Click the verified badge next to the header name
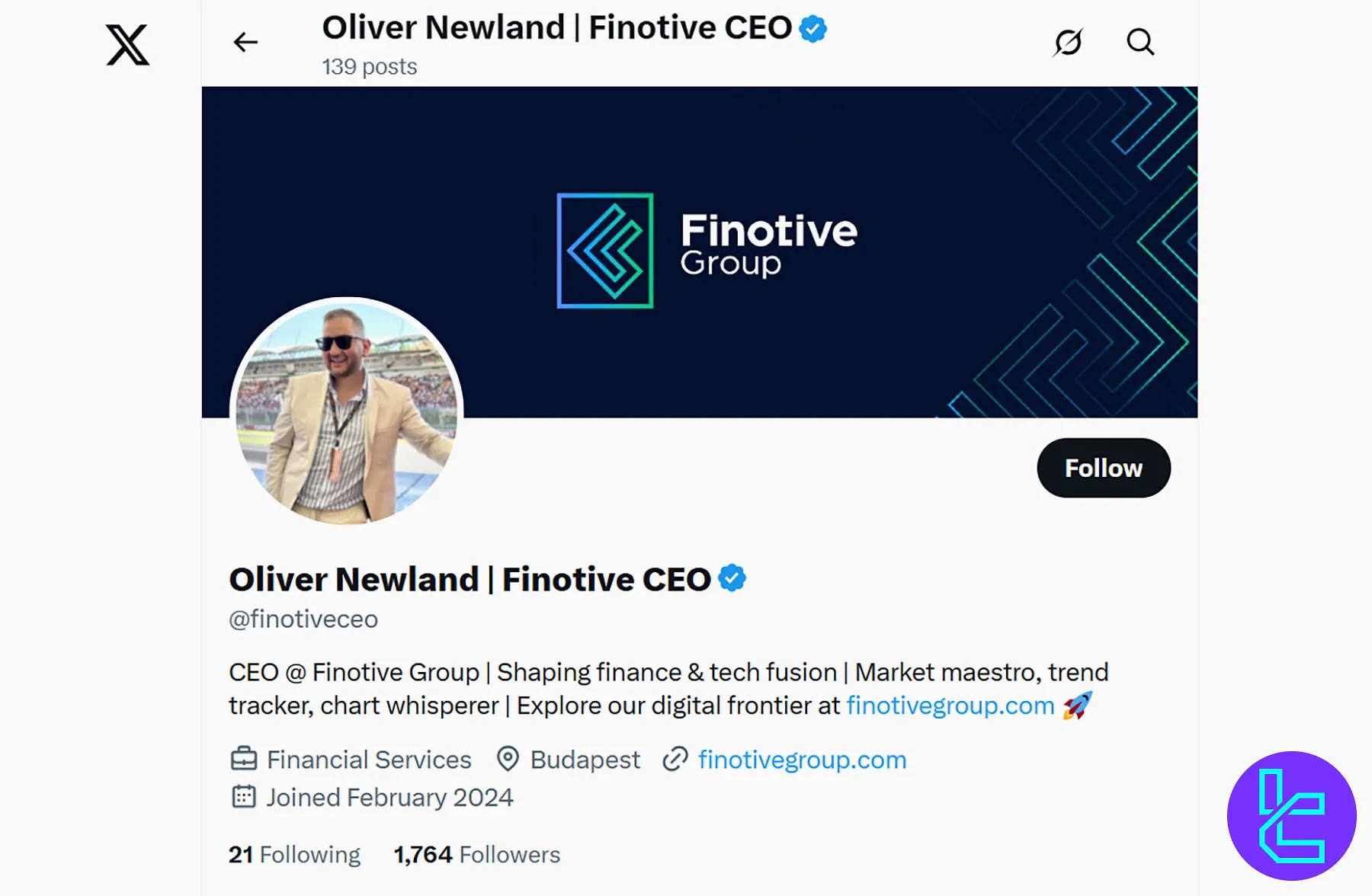1372x896 pixels. point(811,27)
